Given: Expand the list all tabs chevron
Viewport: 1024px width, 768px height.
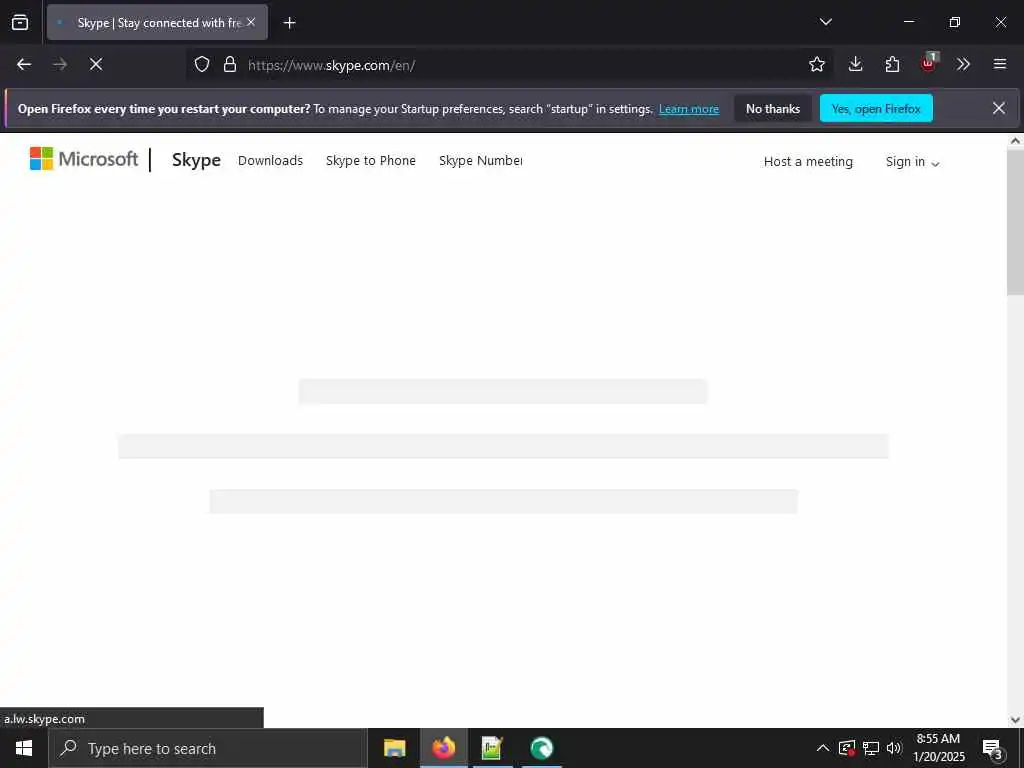Looking at the screenshot, I should point(825,22).
